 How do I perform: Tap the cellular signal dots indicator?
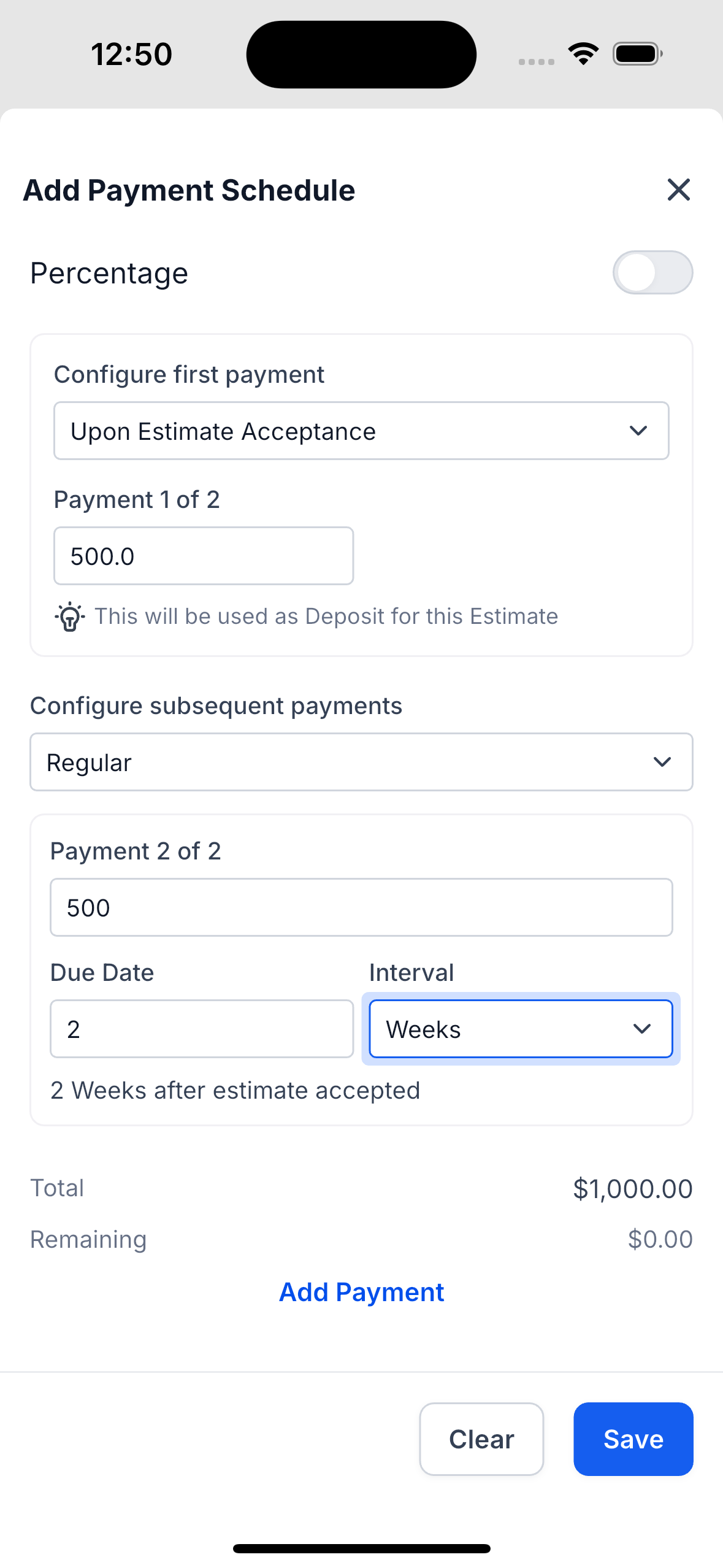tap(536, 61)
